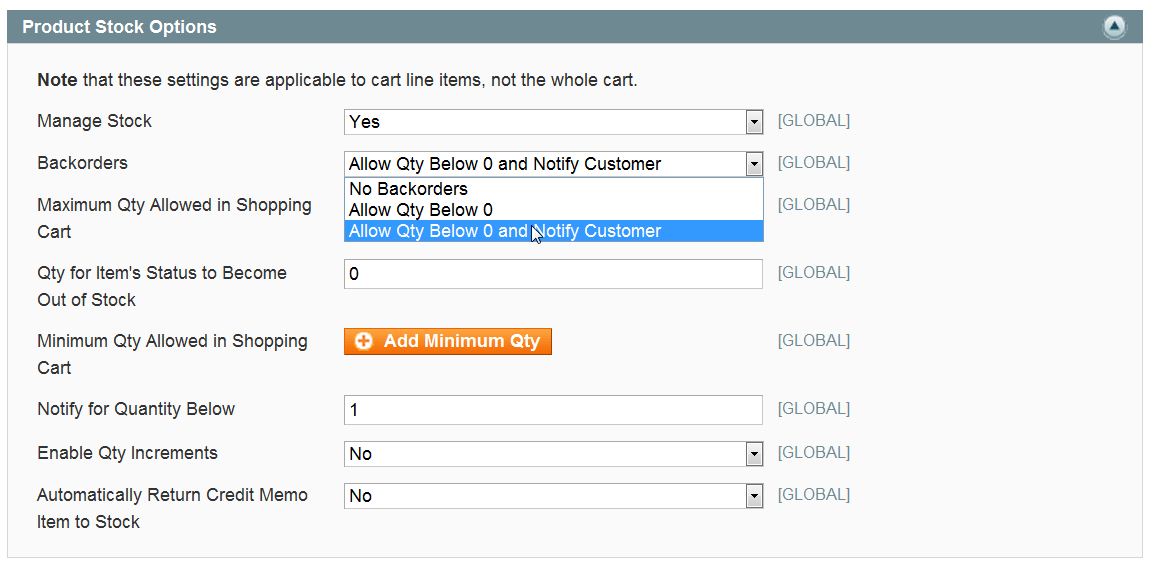Click the Product Stock Options header title

coord(119,27)
